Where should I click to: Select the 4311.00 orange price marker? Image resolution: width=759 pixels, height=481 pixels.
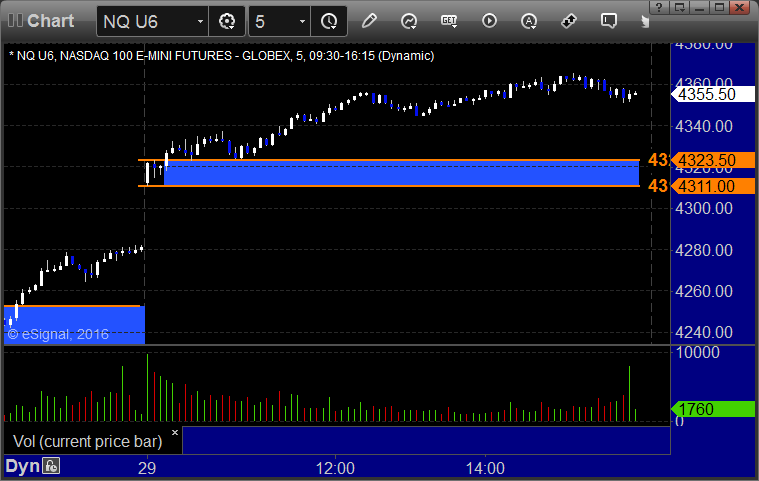click(x=713, y=186)
